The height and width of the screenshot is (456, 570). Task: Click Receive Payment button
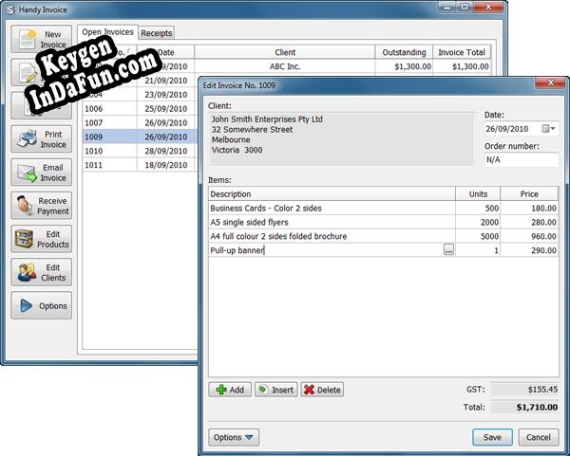pyautogui.click(x=41, y=206)
